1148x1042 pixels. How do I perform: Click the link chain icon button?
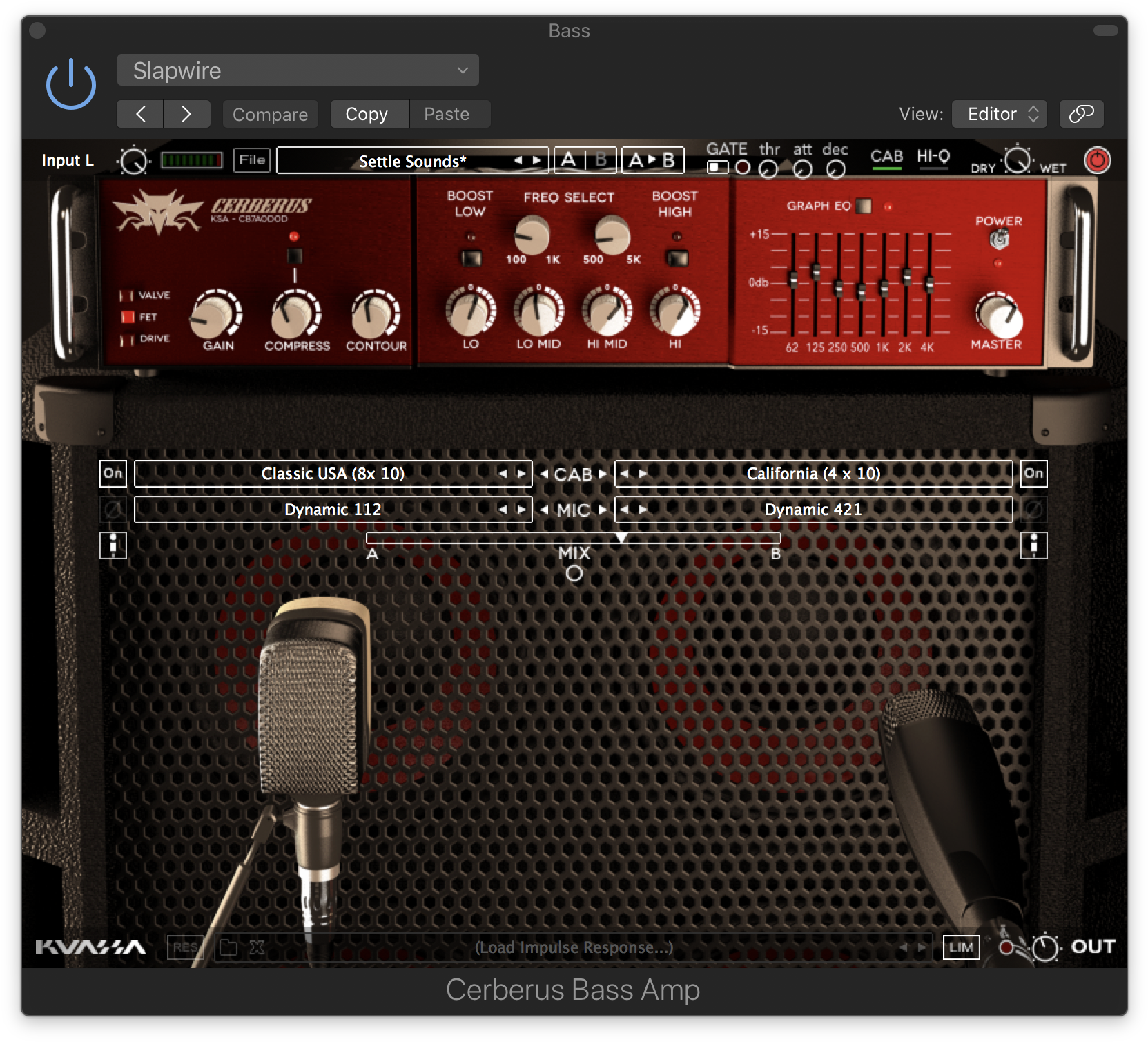click(x=1081, y=114)
